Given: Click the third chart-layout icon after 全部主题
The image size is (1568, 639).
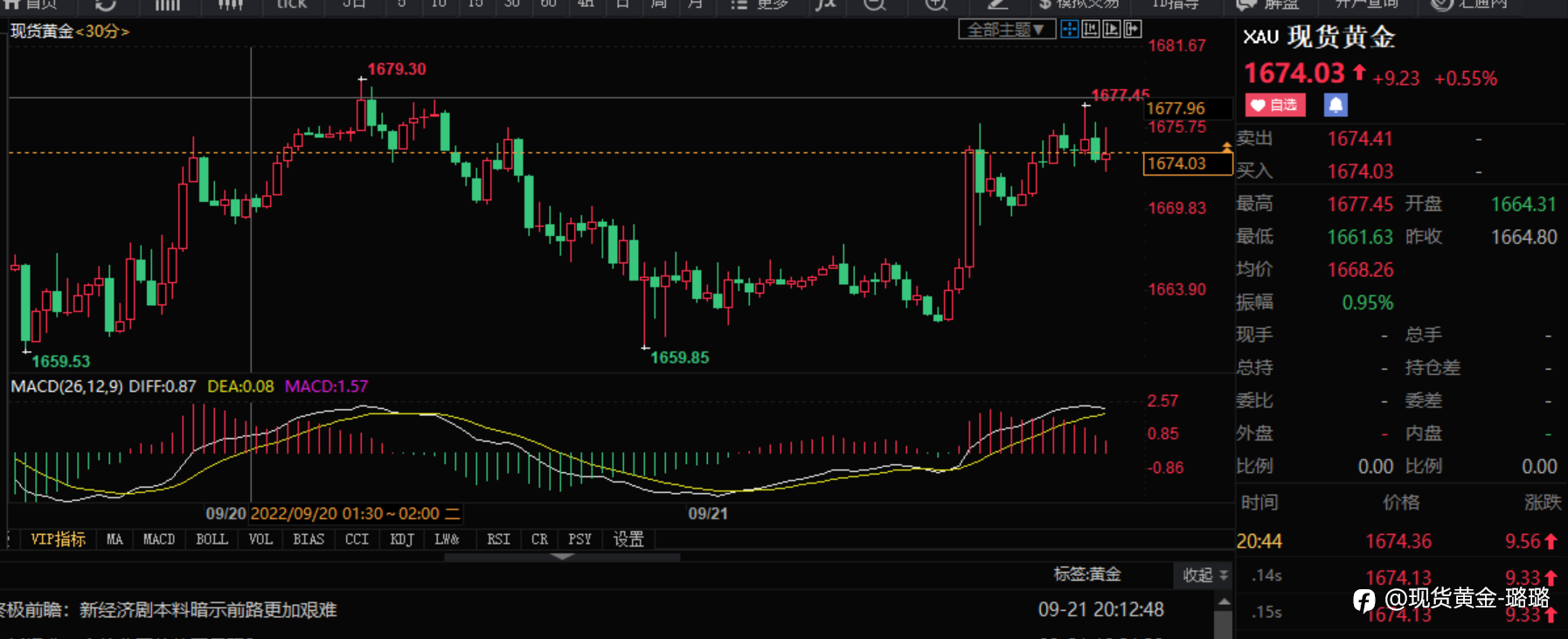Looking at the screenshot, I should click(x=1112, y=30).
